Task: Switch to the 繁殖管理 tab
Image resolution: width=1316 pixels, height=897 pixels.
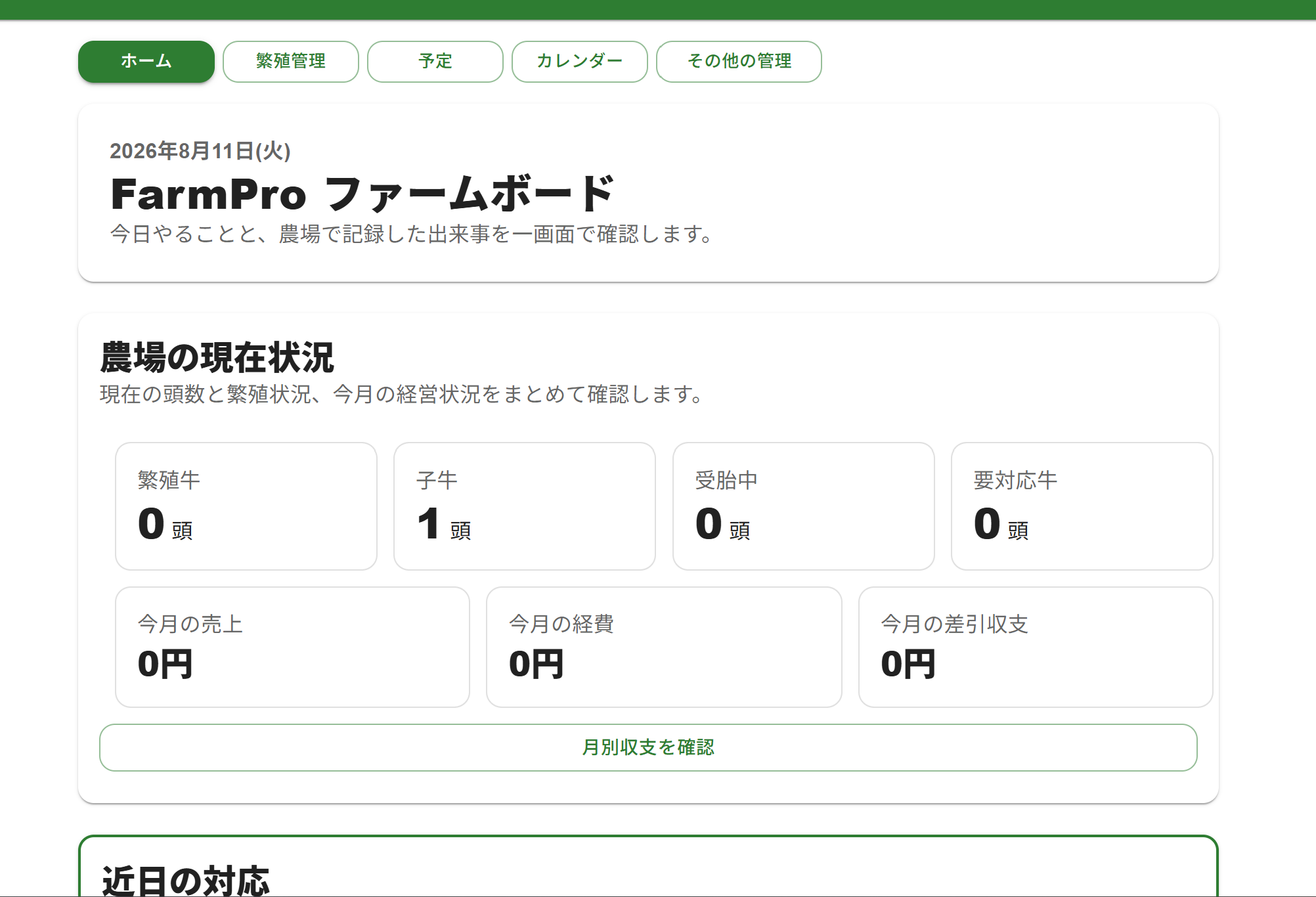Action: pyautogui.click(x=291, y=62)
